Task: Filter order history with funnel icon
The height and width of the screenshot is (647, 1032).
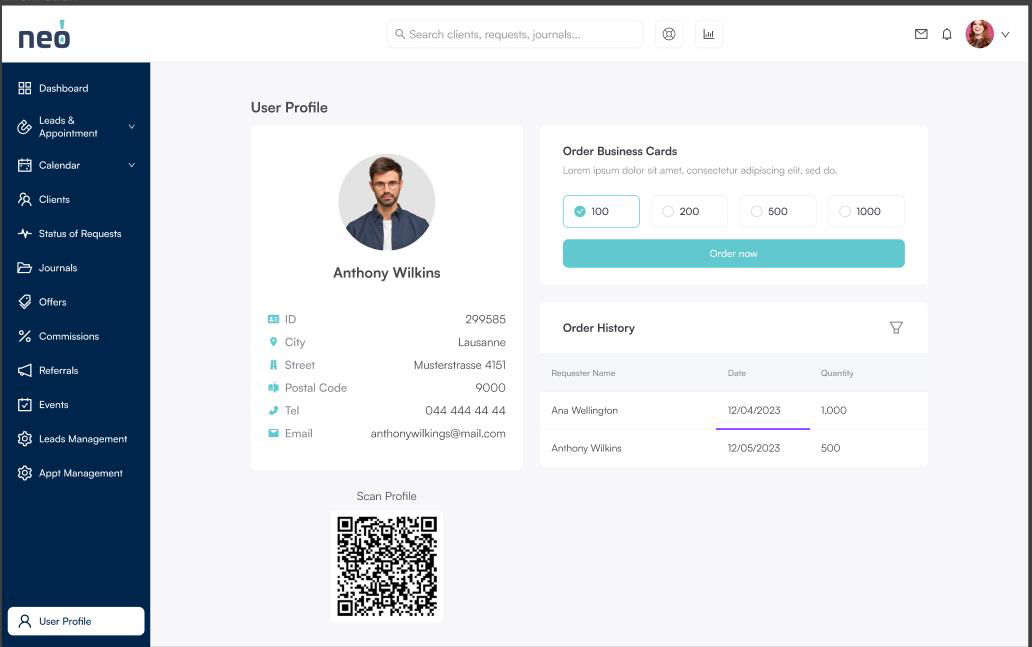Action: pos(896,328)
